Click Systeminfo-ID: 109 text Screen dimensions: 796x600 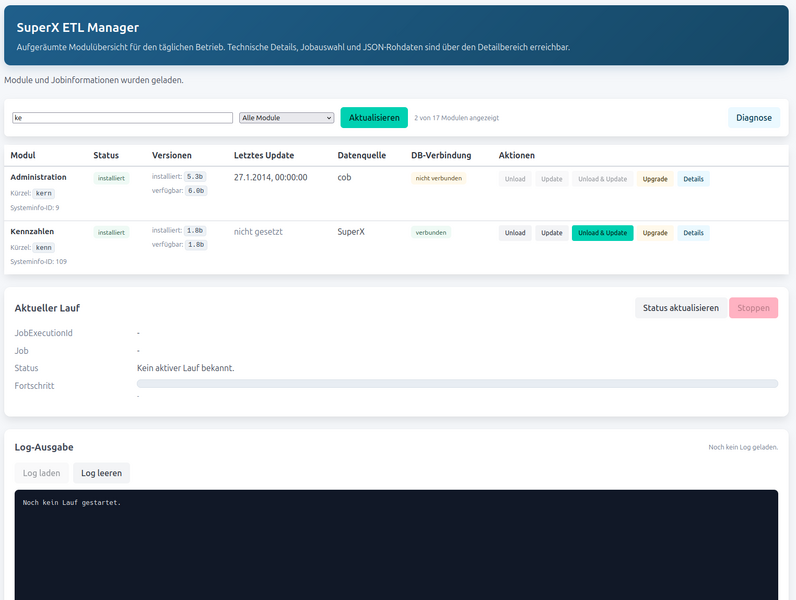(x=39, y=261)
